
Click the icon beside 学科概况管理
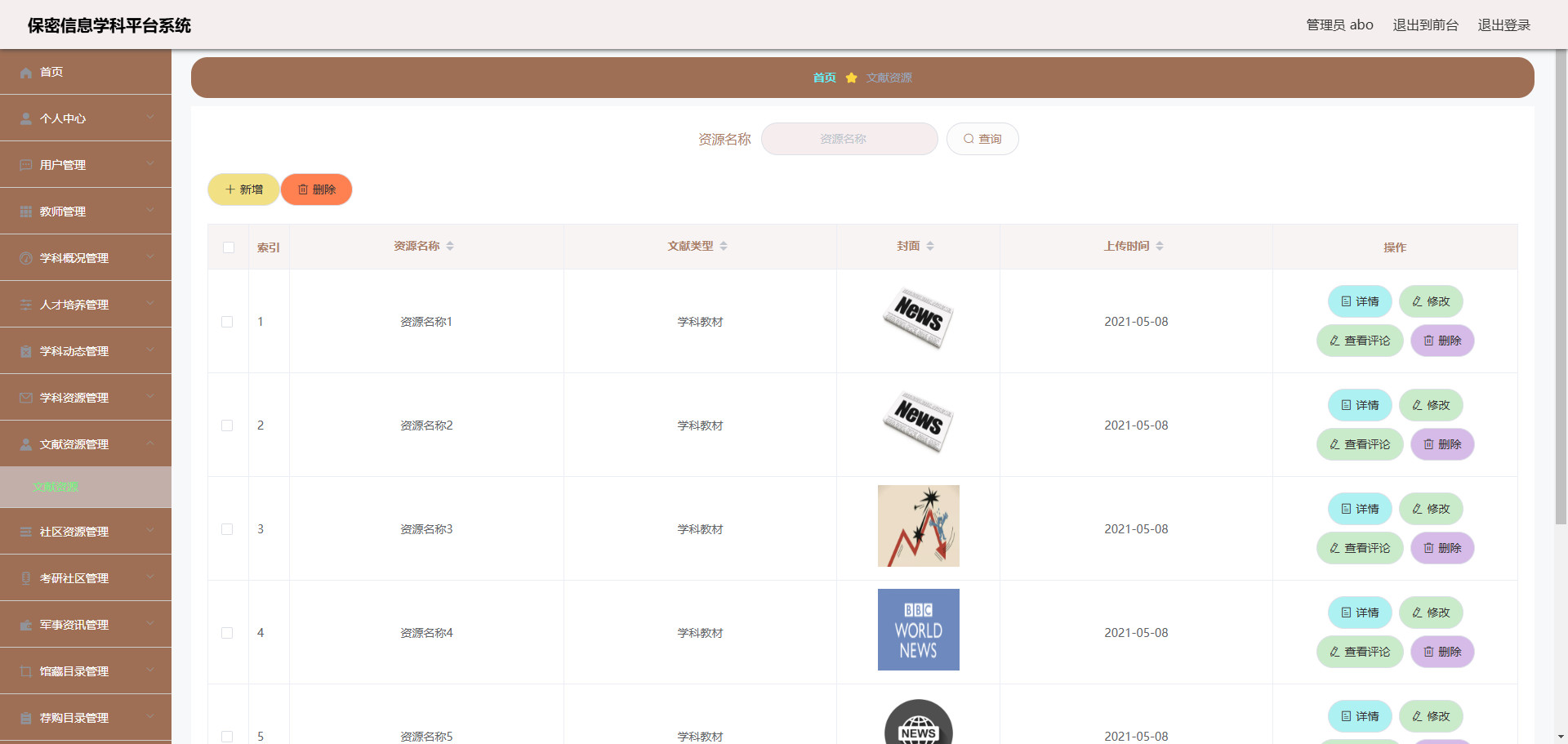26,259
